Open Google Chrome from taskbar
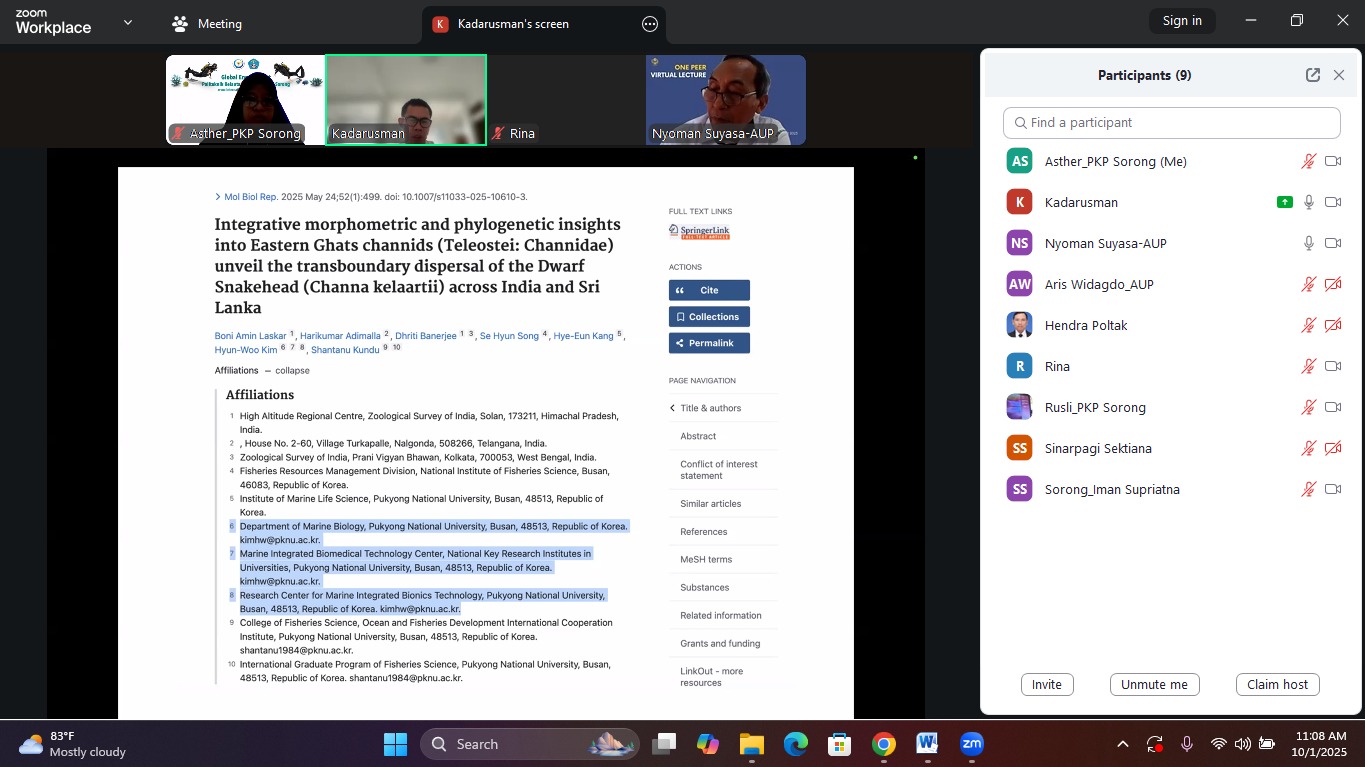This screenshot has width=1365, height=767. coord(883,744)
